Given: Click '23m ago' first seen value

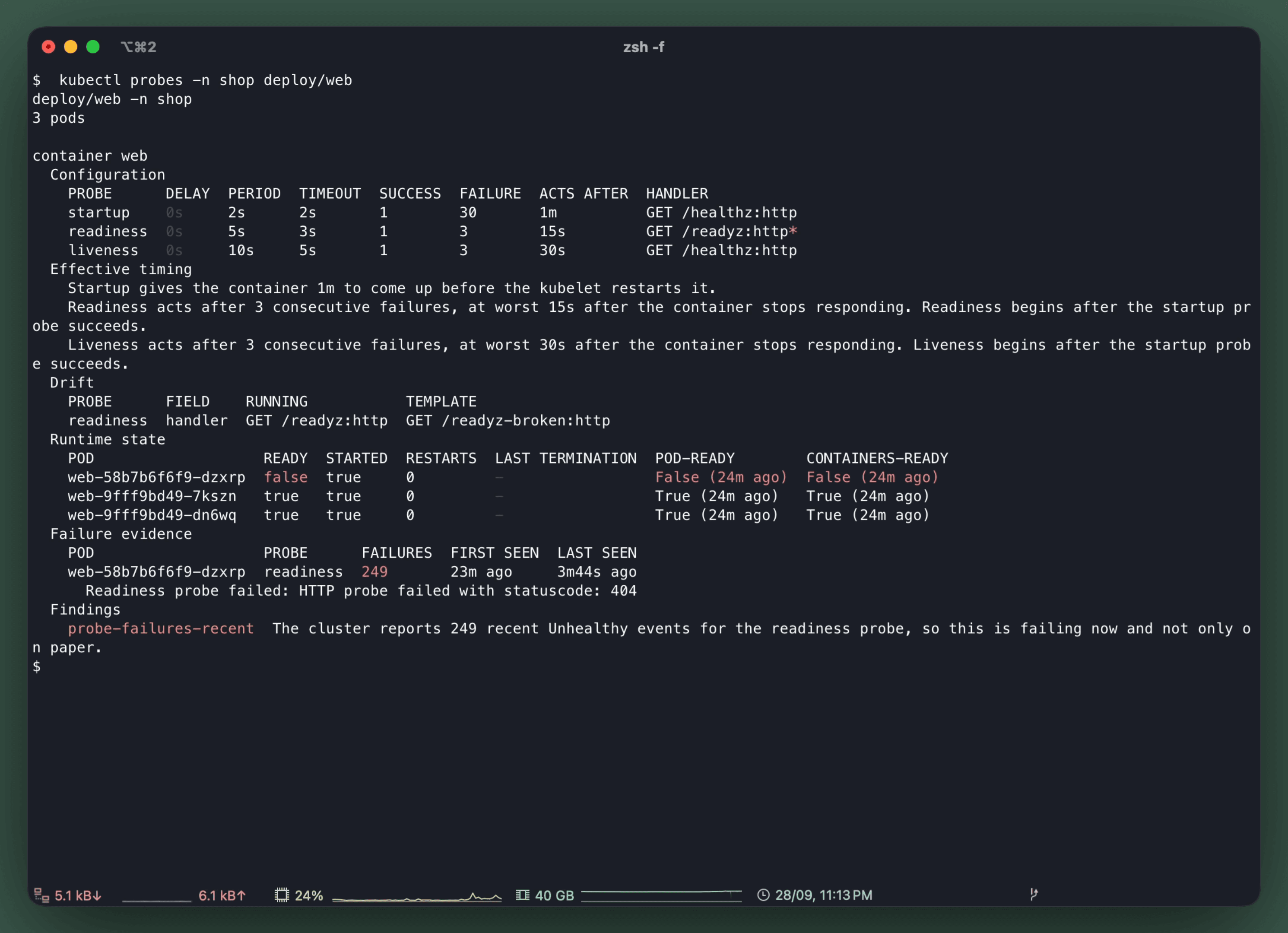Looking at the screenshot, I should coord(482,572).
